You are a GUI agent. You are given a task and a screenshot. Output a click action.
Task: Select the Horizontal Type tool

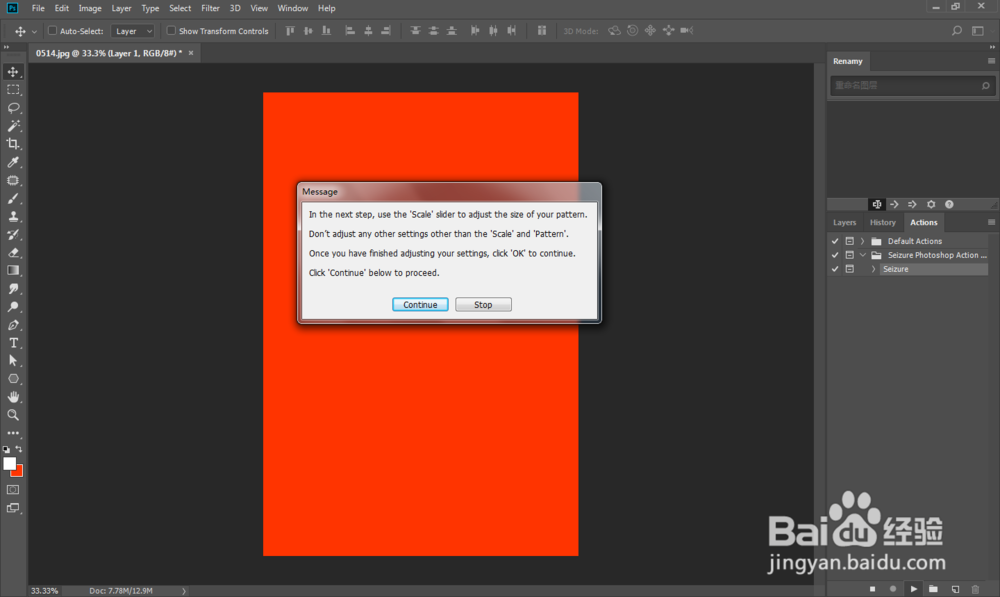coord(13,343)
